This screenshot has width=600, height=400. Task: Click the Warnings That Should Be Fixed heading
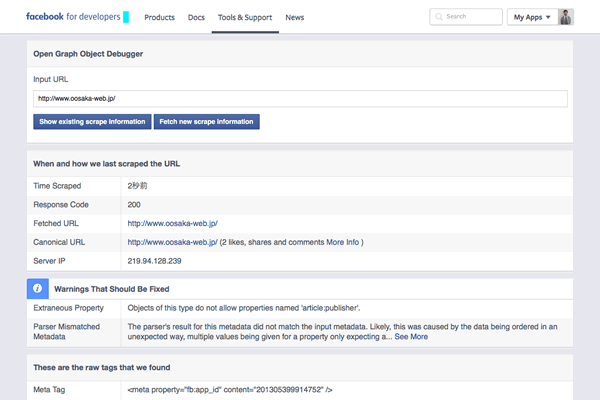pyautogui.click(x=112, y=289)
